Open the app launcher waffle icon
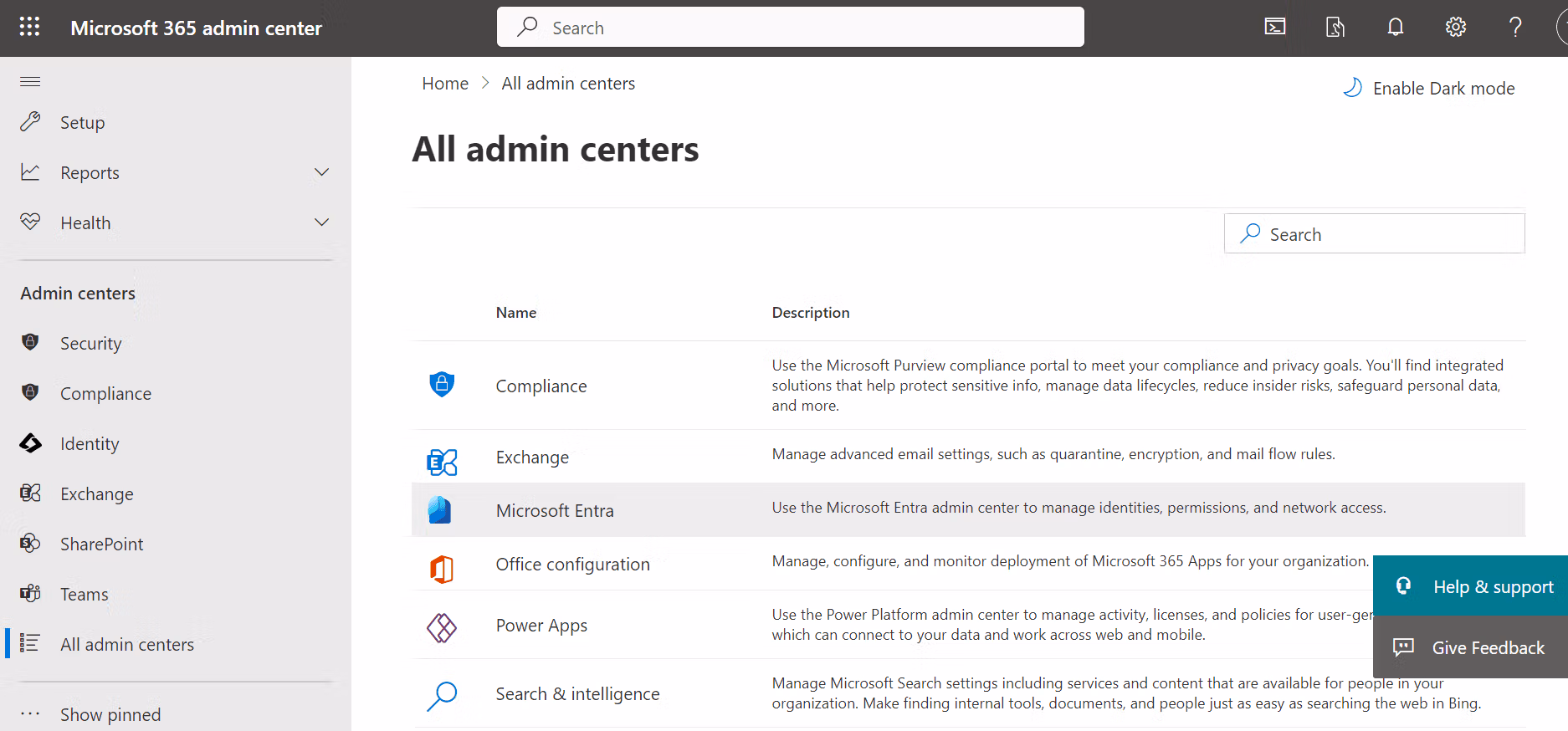Screen dimensions: 1568x731 (x=29, y=27)
